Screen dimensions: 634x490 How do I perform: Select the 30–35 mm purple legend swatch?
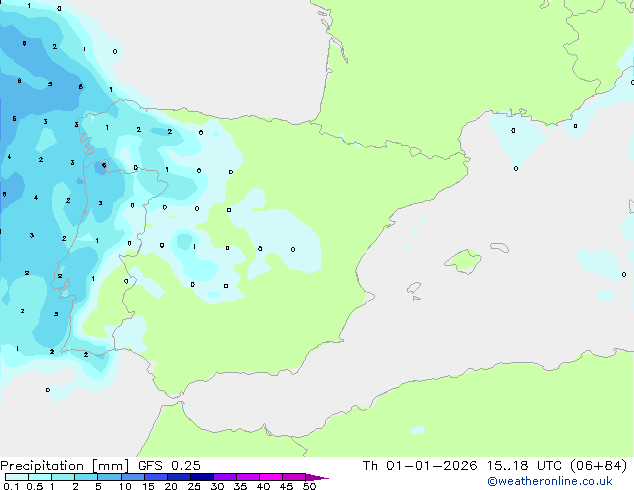point(225,477)
